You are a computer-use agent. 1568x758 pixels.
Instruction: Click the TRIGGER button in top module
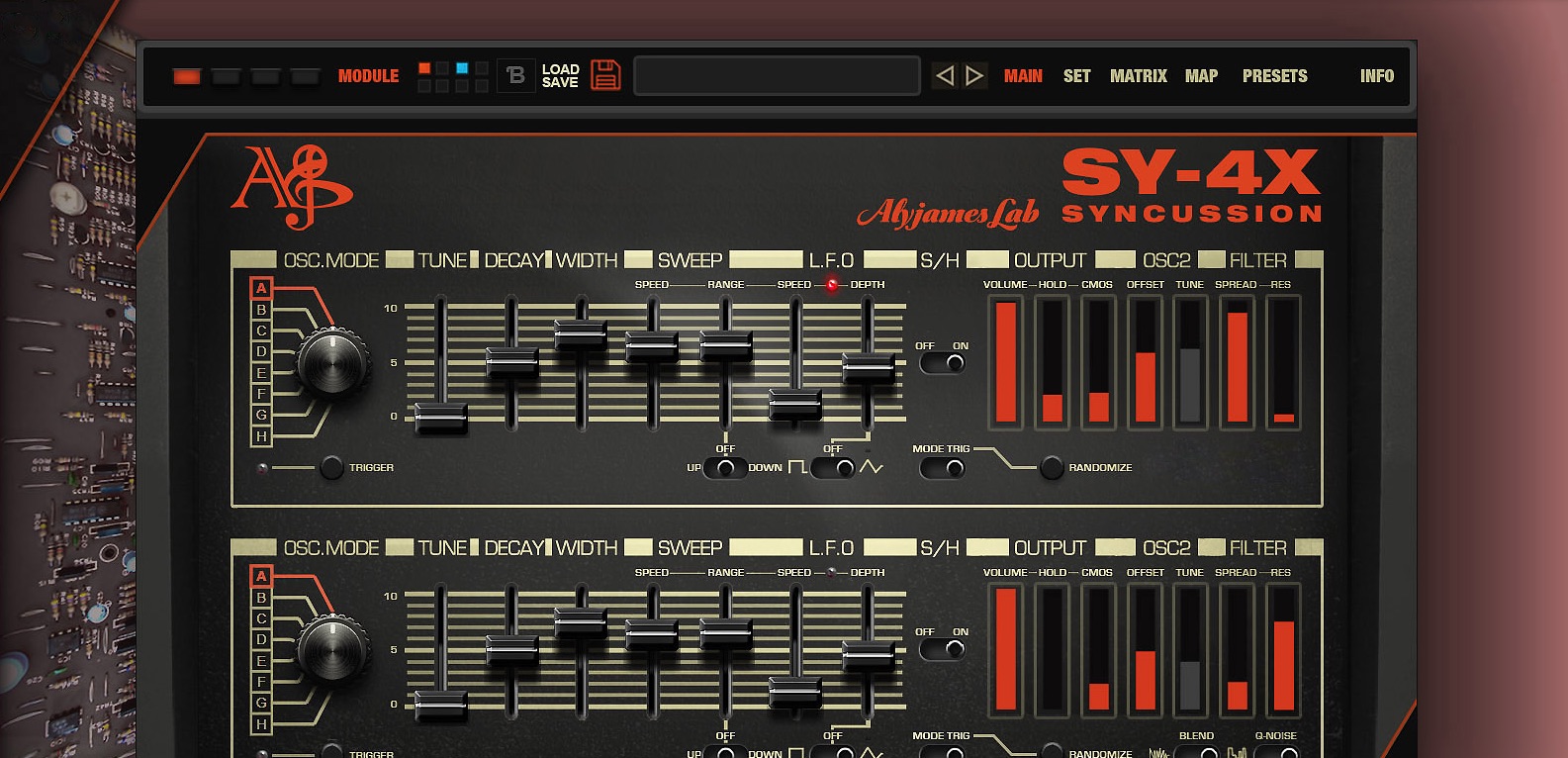331,467
